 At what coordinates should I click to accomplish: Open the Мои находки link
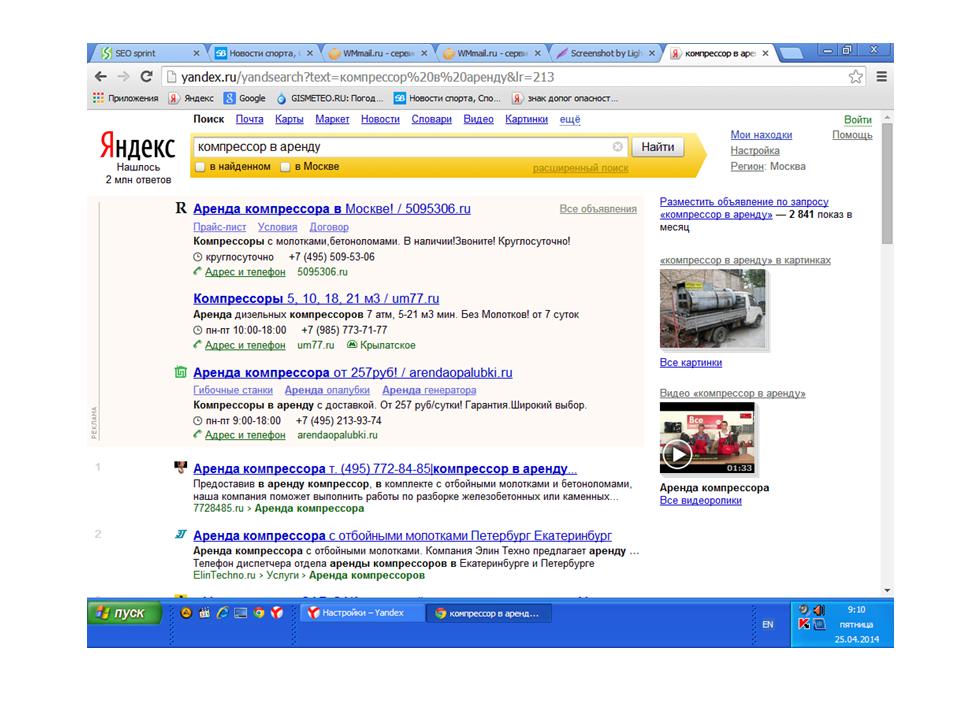coord(761,135)
